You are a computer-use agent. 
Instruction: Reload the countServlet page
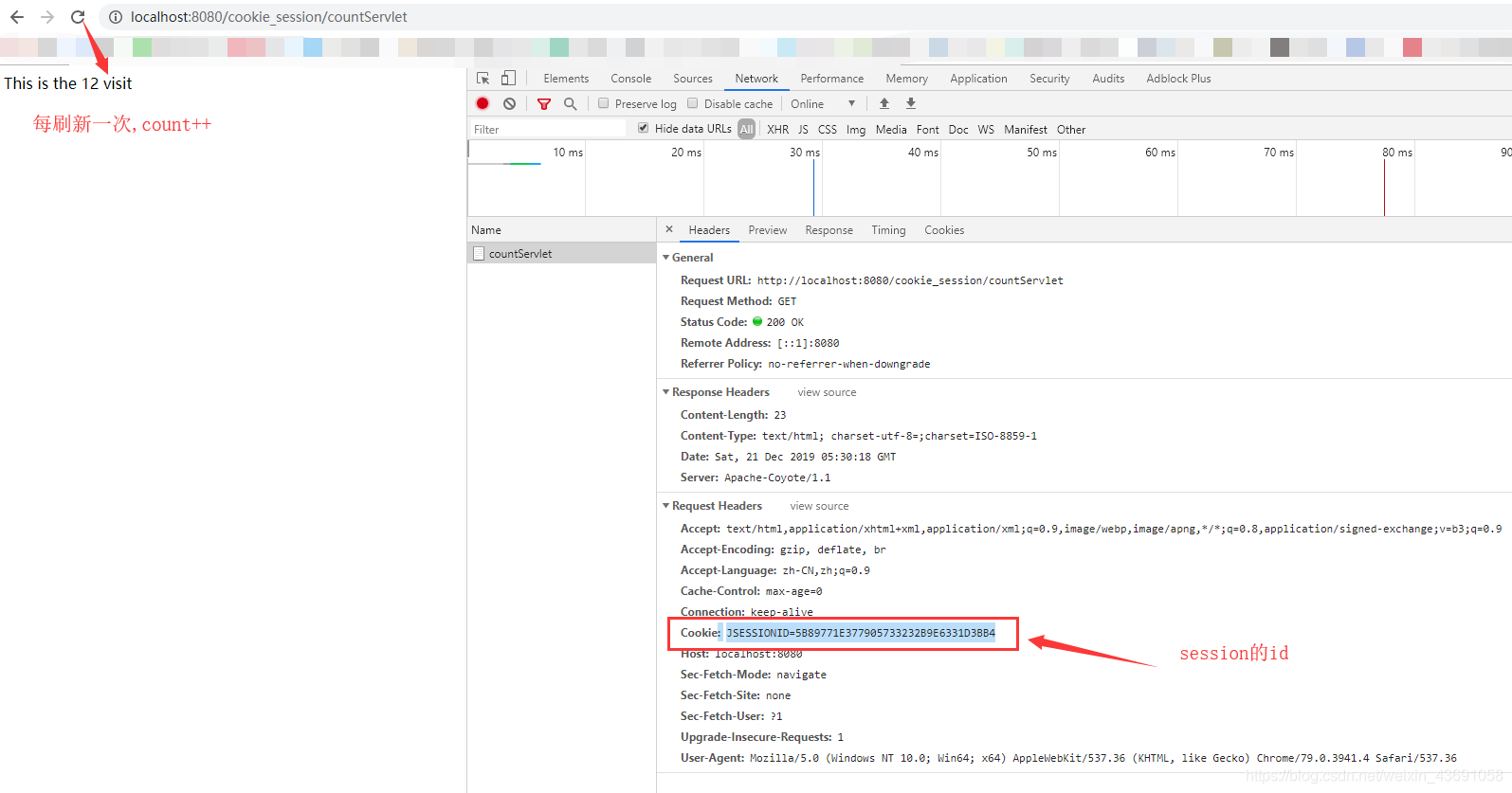[78, 17]
